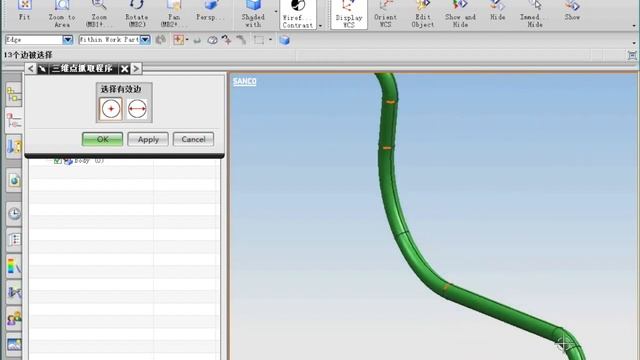Click the dialog pin/reset arrow icon
This screenshot has height=360, width=640.
coord(42,69)
